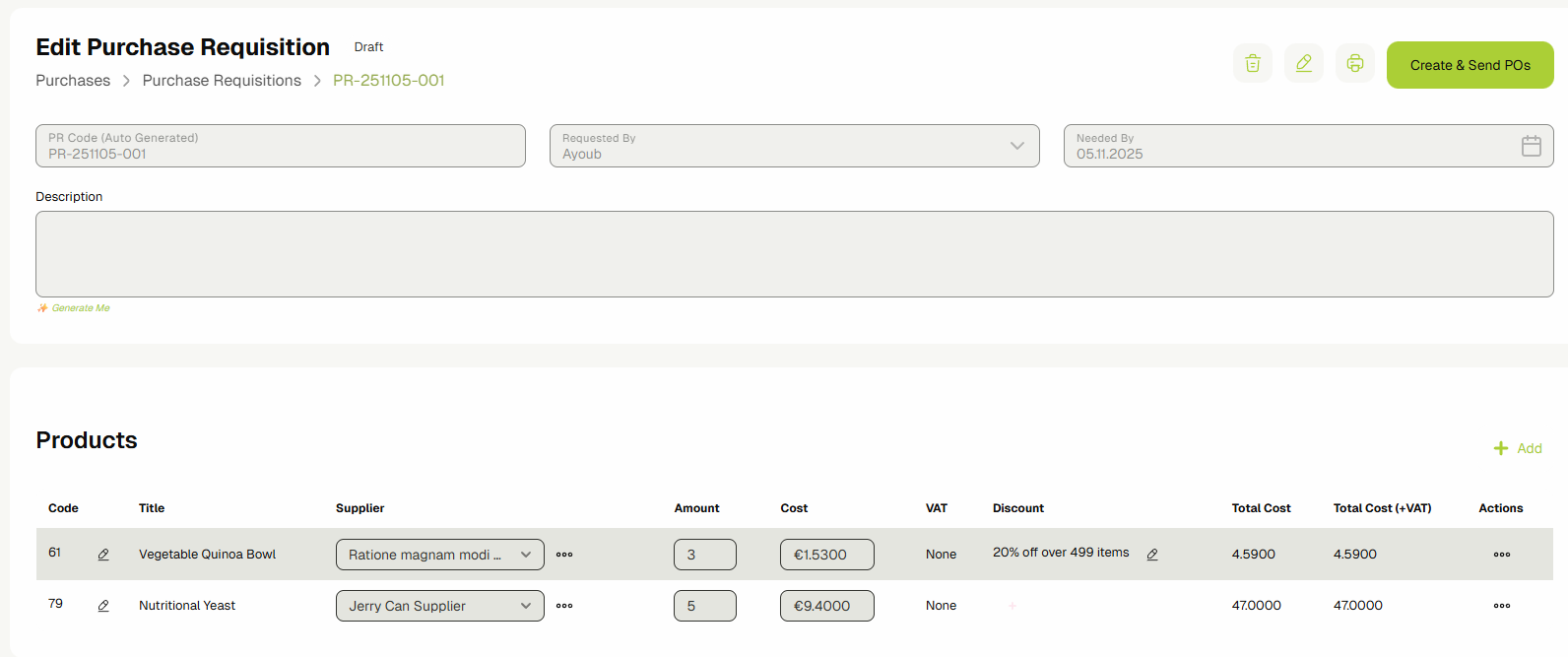Click edit pencil beside code 61
Viewport: 1568px width, 657px height.
pos(103,555)
